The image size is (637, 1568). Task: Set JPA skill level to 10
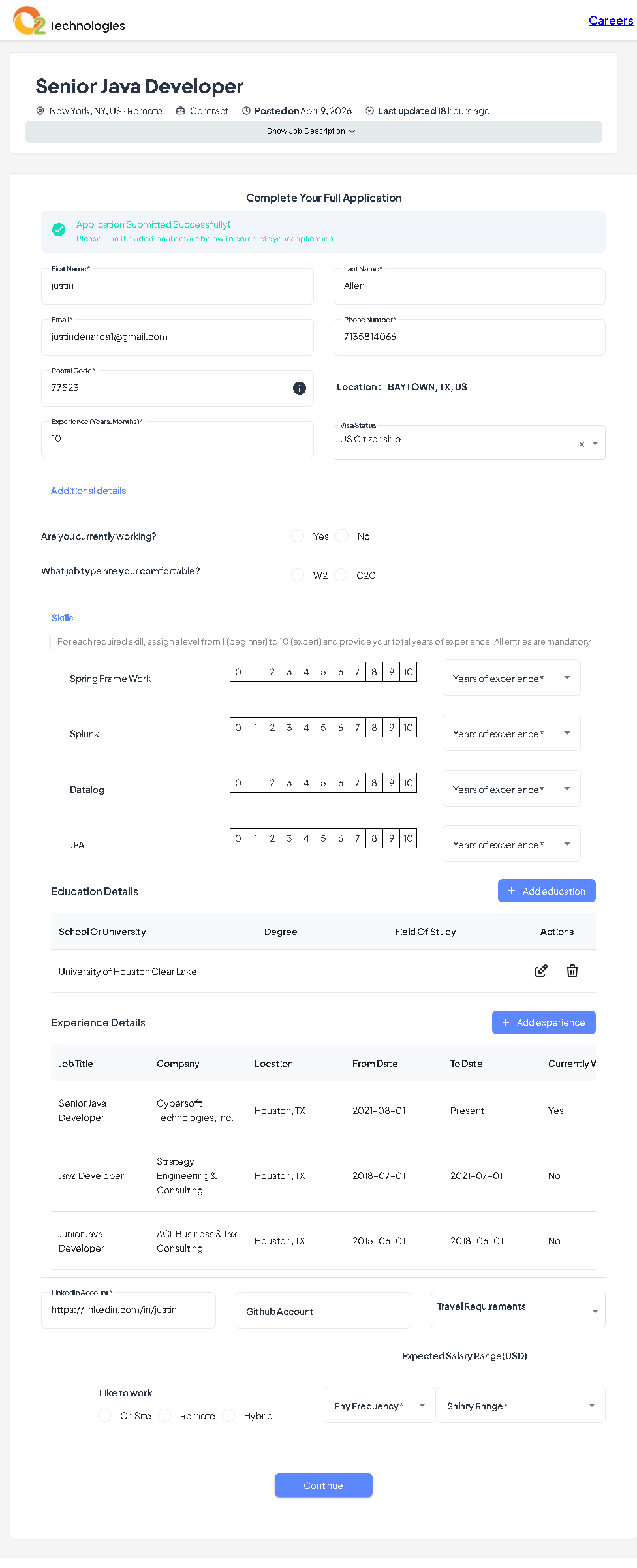click(408, 838)
